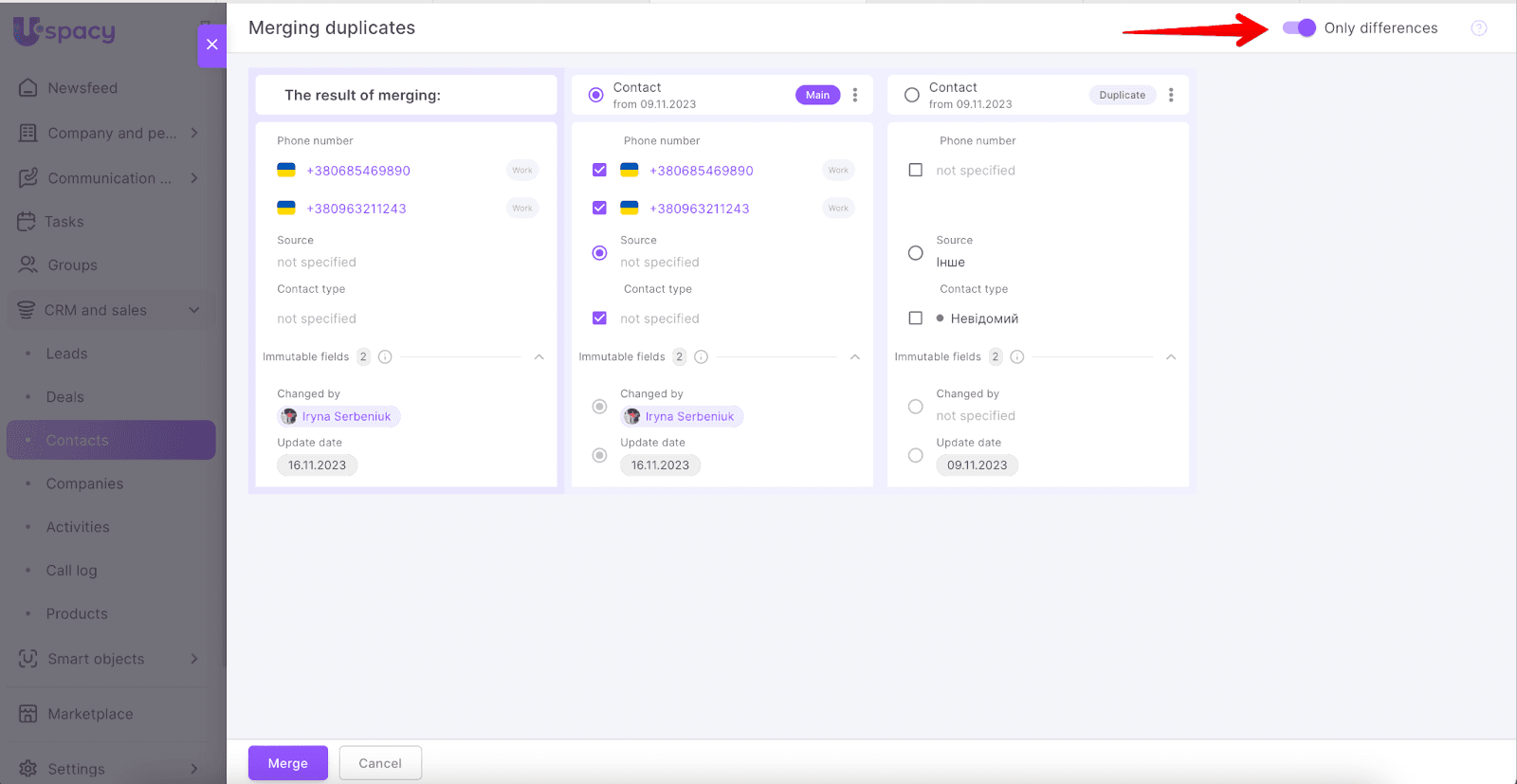1517x784 pixels.
Task: Expand Company and people sidebar submenu
Action: (x=194, y=134)
